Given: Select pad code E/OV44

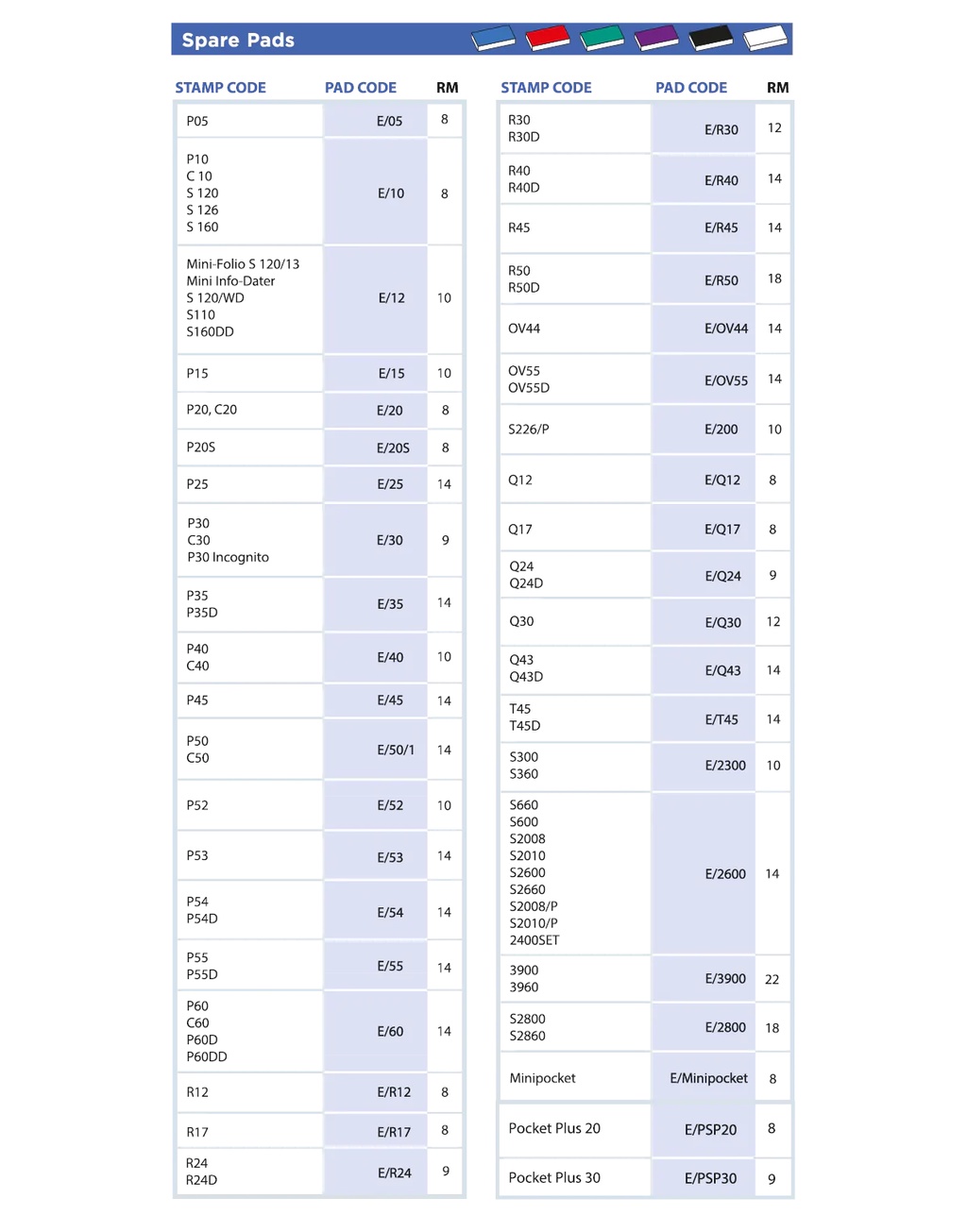Looking at the screenshot, I should (725, 329).
